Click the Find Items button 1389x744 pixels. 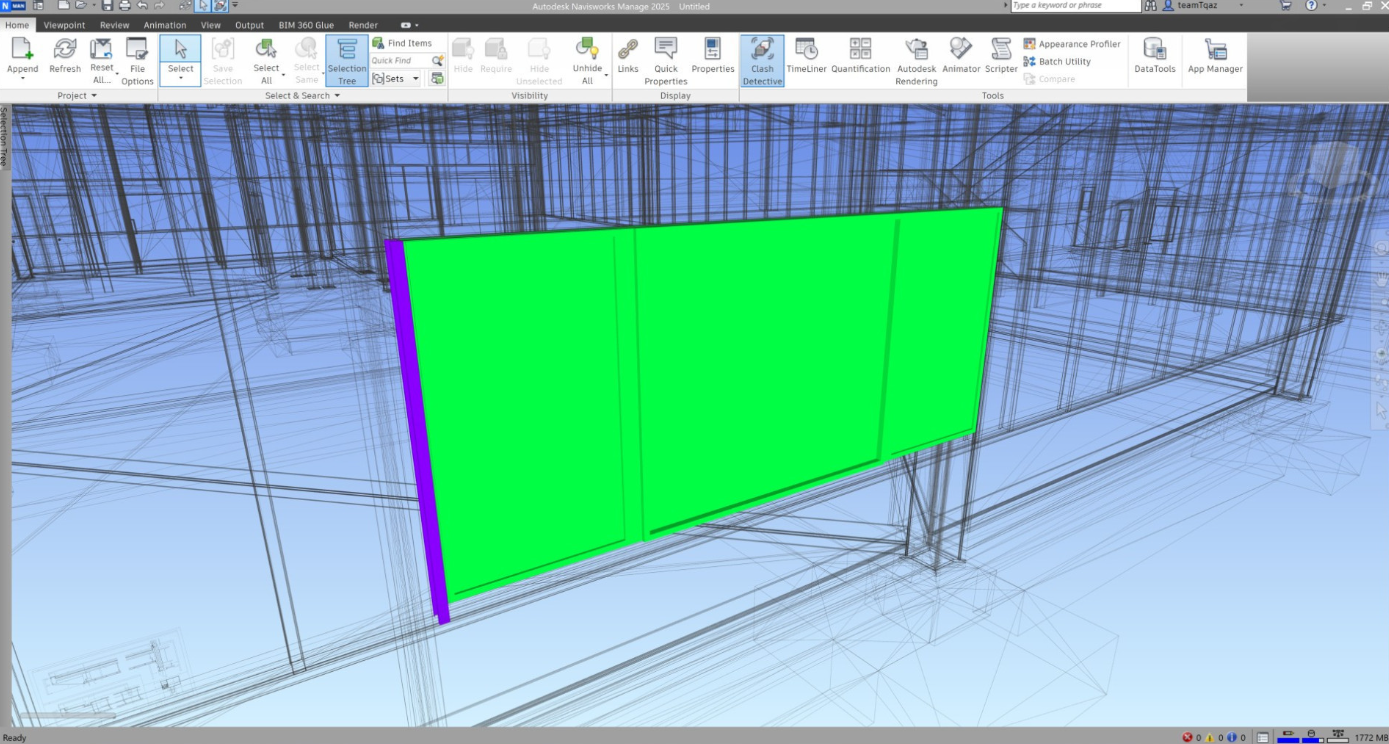click(x=402, y=43)
